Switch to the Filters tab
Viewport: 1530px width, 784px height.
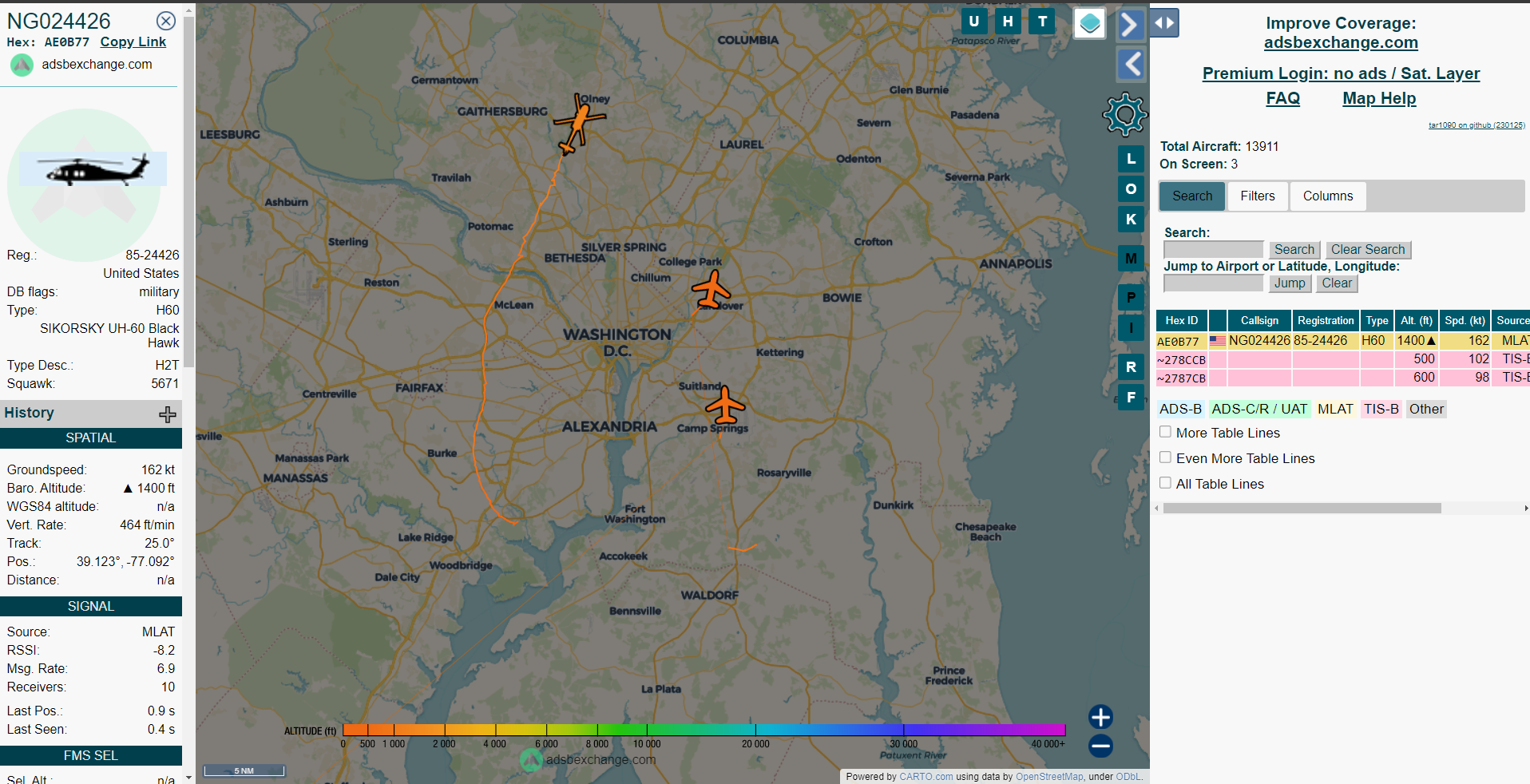[1258, 196]
